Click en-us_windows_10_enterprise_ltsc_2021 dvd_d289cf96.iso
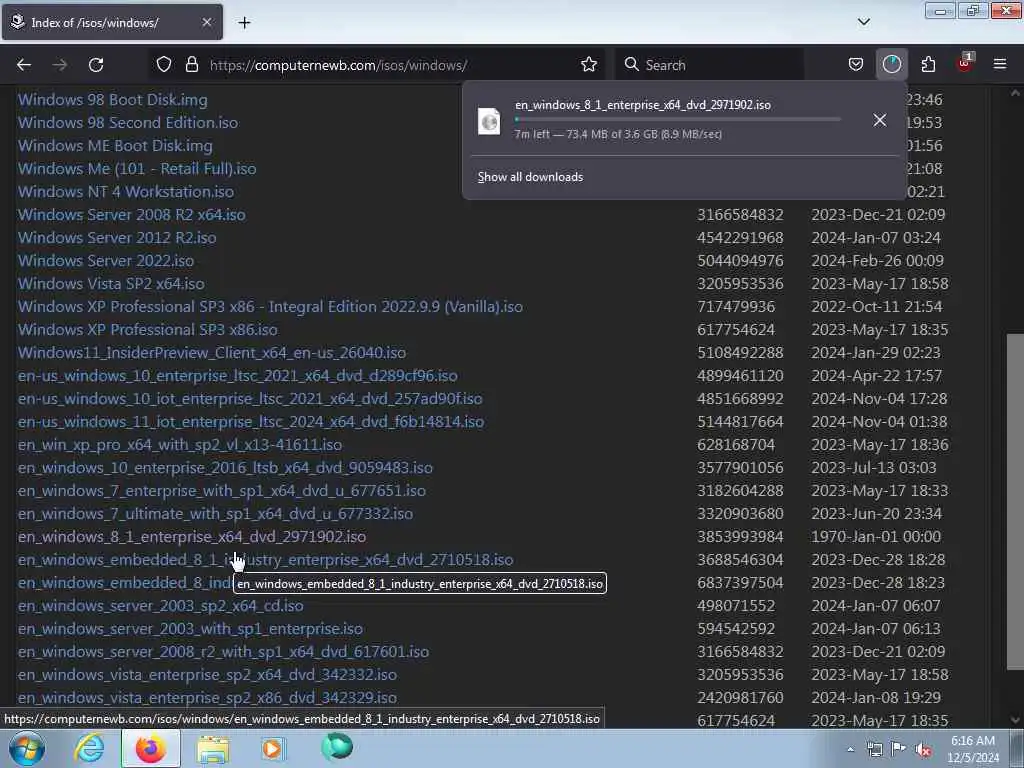The height and width of the screenshot is (768, 1024). pos(237,376)
